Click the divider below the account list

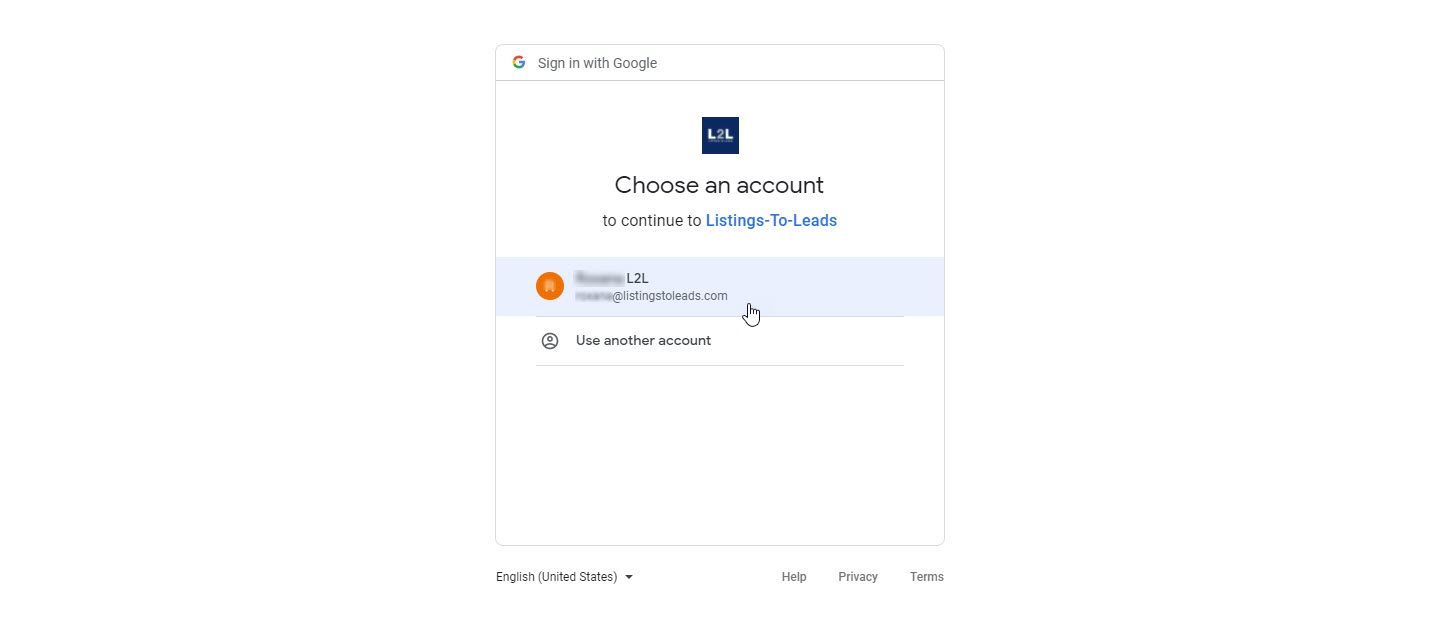[x=720, y=366]
